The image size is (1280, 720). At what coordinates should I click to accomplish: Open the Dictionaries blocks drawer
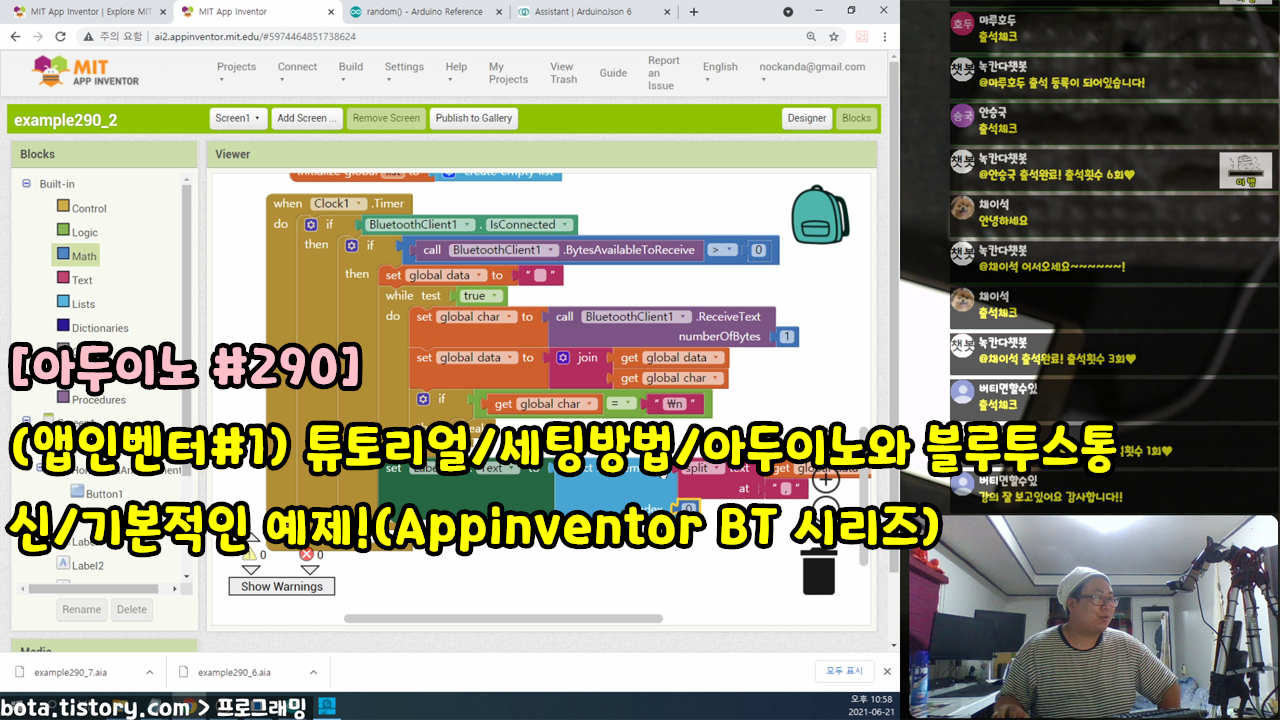[x=92, y=328]
